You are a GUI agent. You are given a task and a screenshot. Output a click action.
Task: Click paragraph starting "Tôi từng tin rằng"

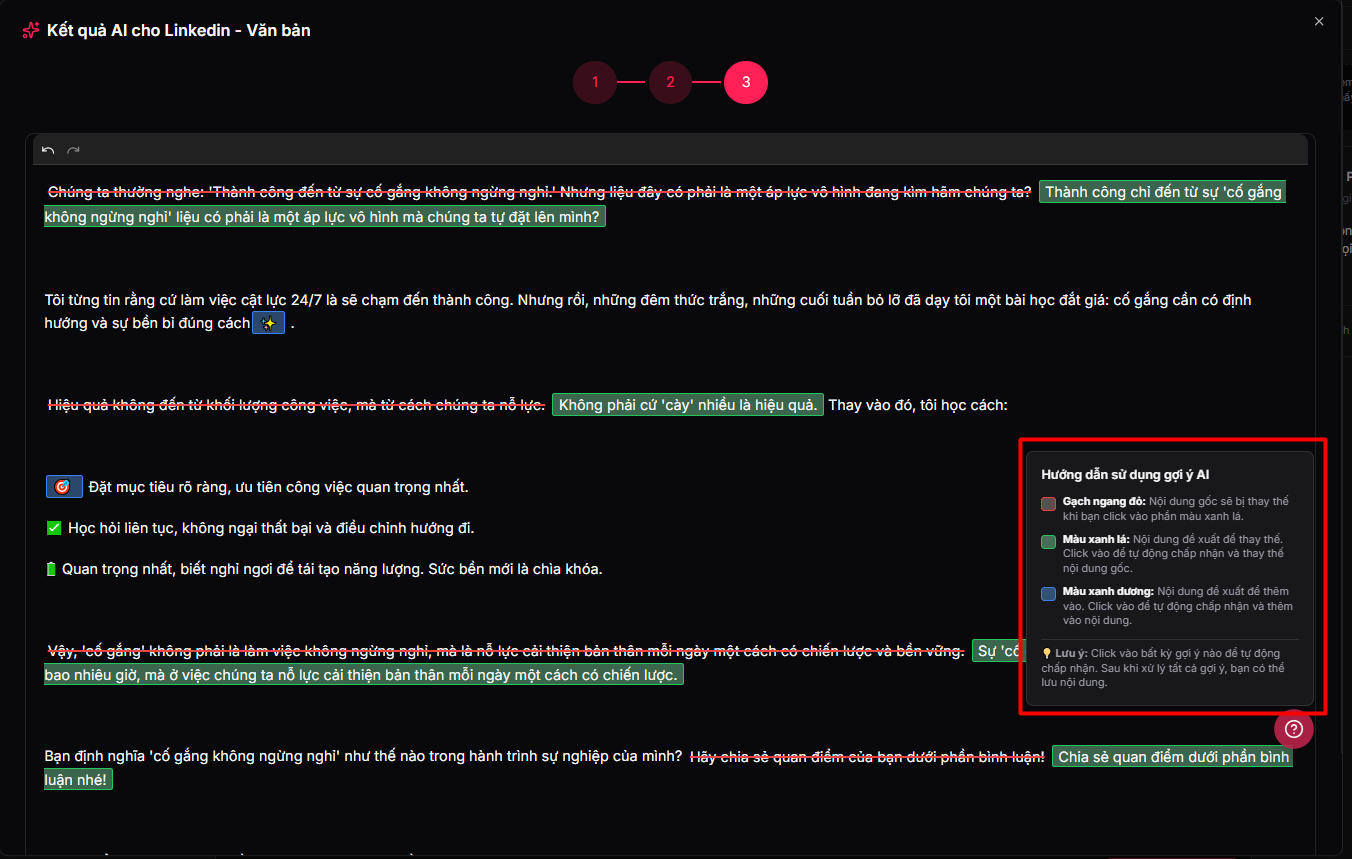click(x=400, y=300)
